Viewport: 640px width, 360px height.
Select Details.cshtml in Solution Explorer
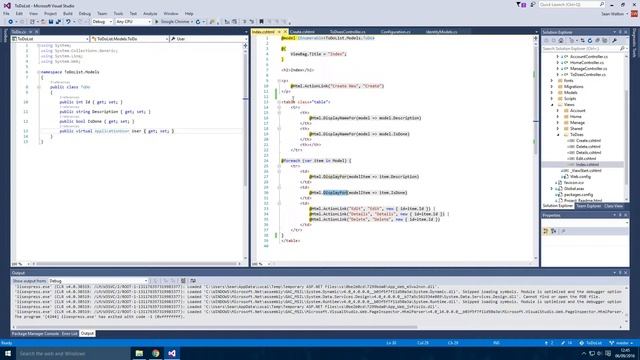coord(588,153)
